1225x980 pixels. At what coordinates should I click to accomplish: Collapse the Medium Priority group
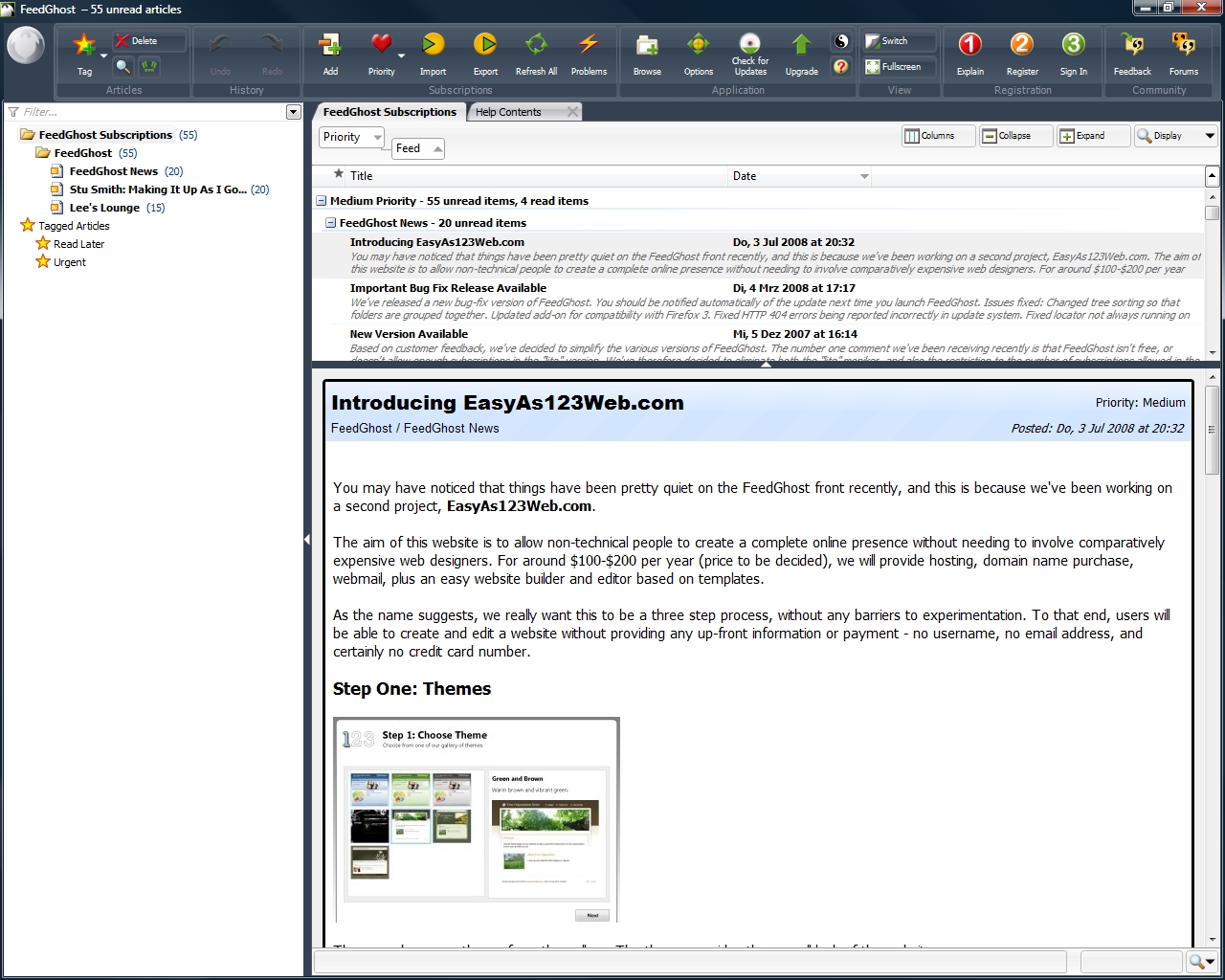point(322,201)
